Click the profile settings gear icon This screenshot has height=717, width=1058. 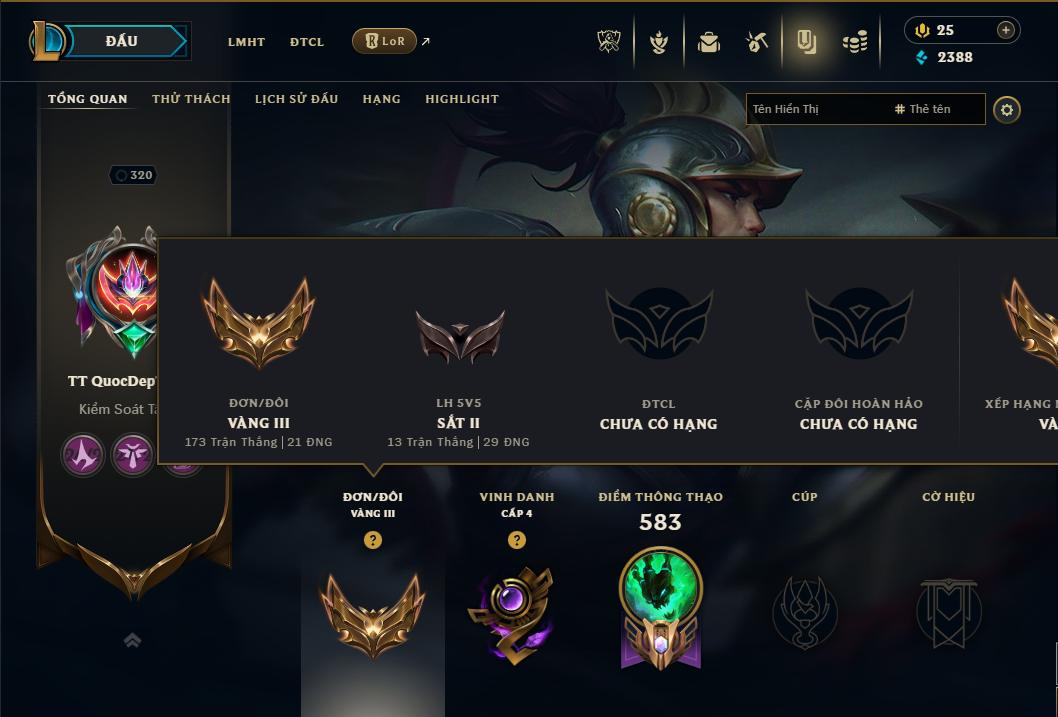(x=1007, y=110)
